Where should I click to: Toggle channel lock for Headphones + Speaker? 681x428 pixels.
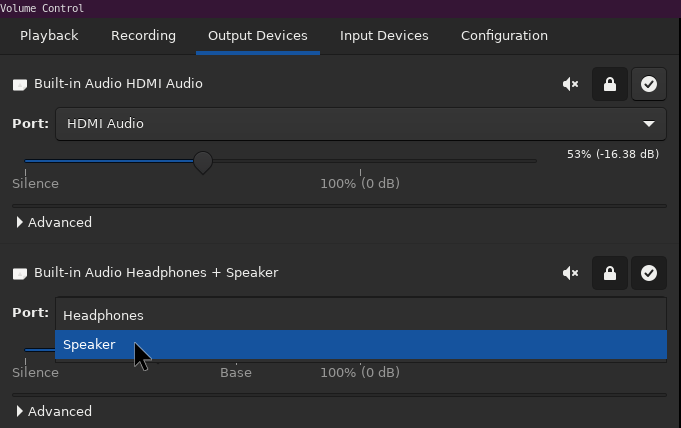click(610, 273)
